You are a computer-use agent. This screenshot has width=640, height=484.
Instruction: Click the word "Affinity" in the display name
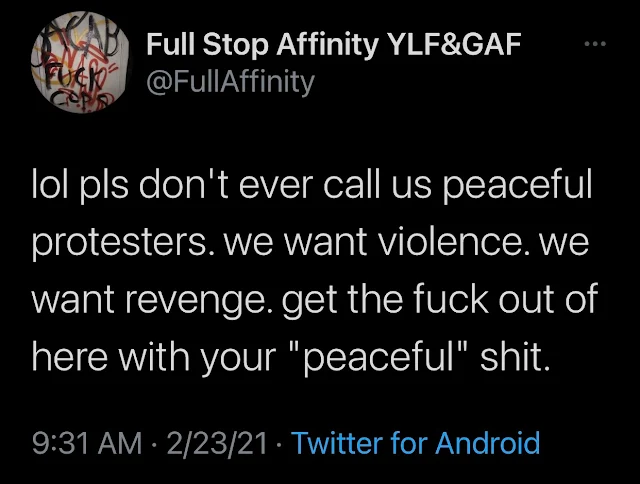327,44
